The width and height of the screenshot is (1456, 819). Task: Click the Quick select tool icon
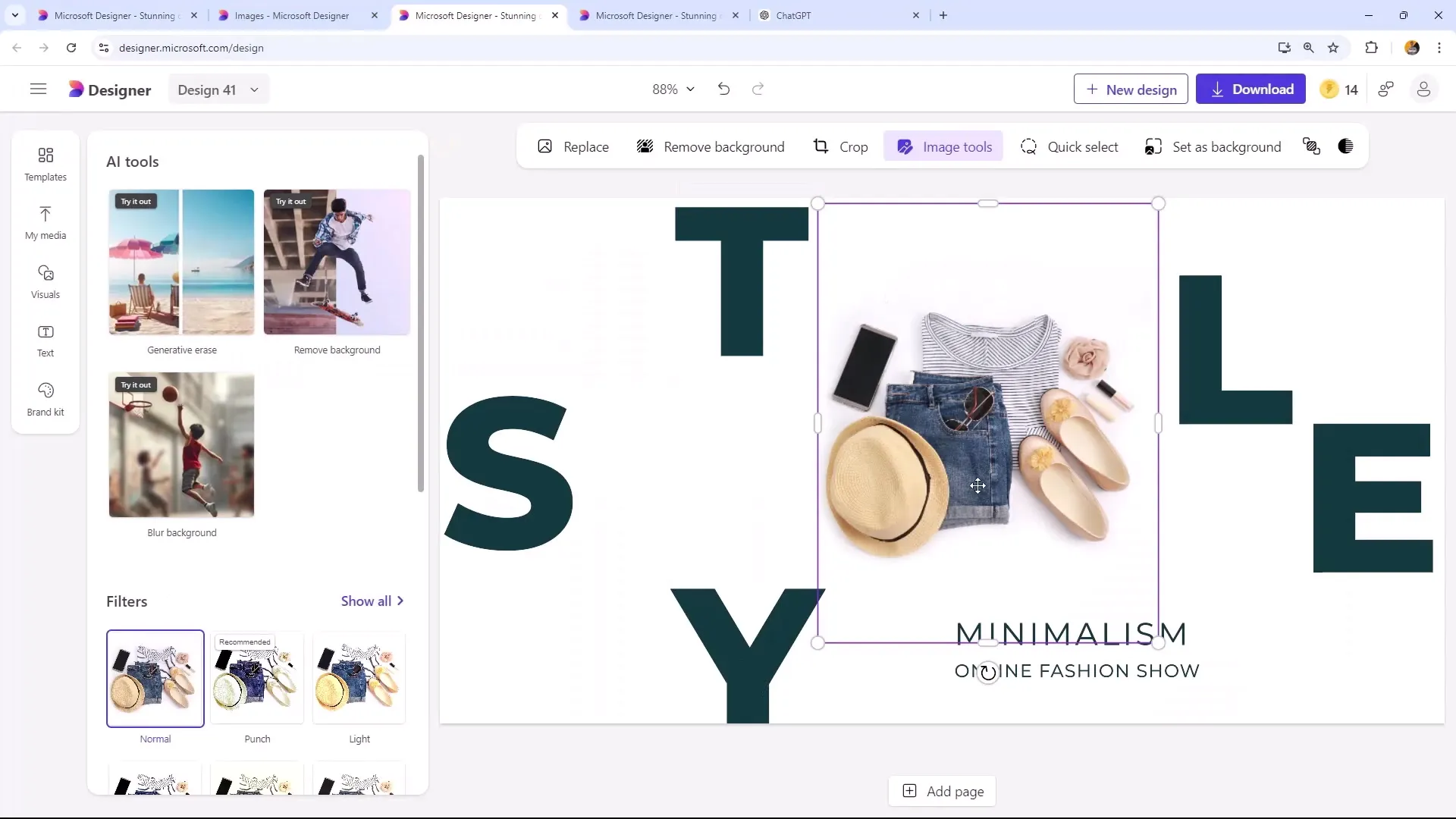pyautogui.click(x=1028, y=146)
